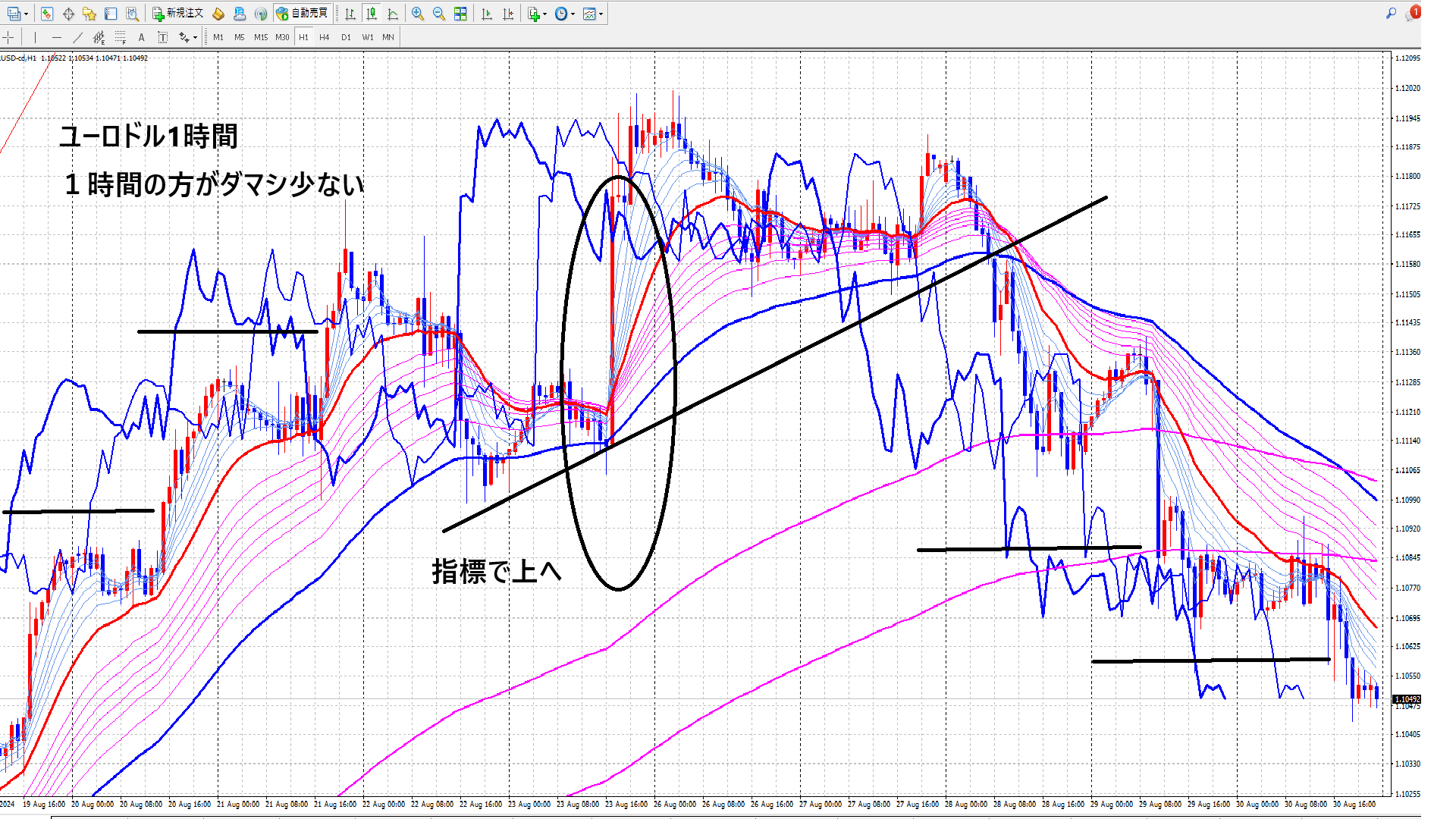Open the Data Window crosshair icon
Screen dimensions: 1456x819
[68, 14]
